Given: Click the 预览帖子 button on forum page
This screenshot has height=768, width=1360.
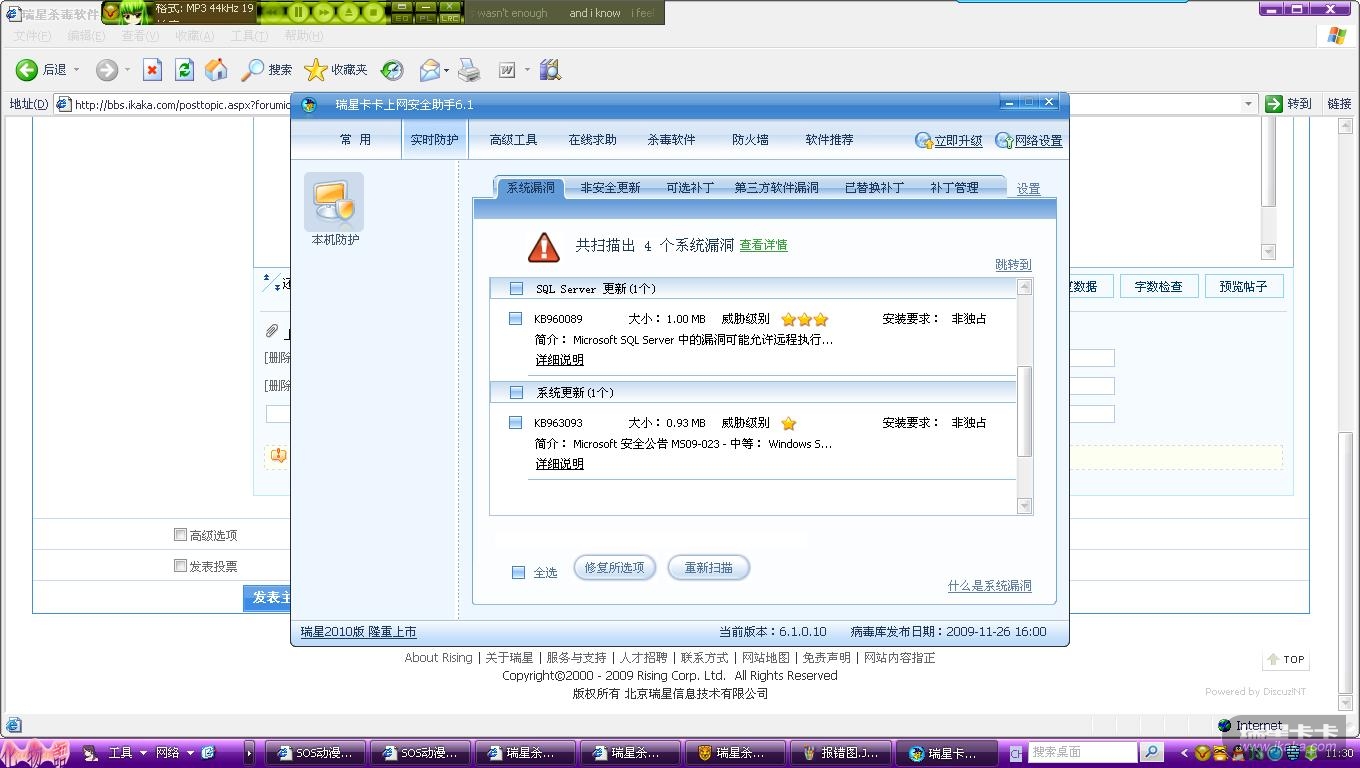Looking at the screenshot, I should (x=1243, y=287).
